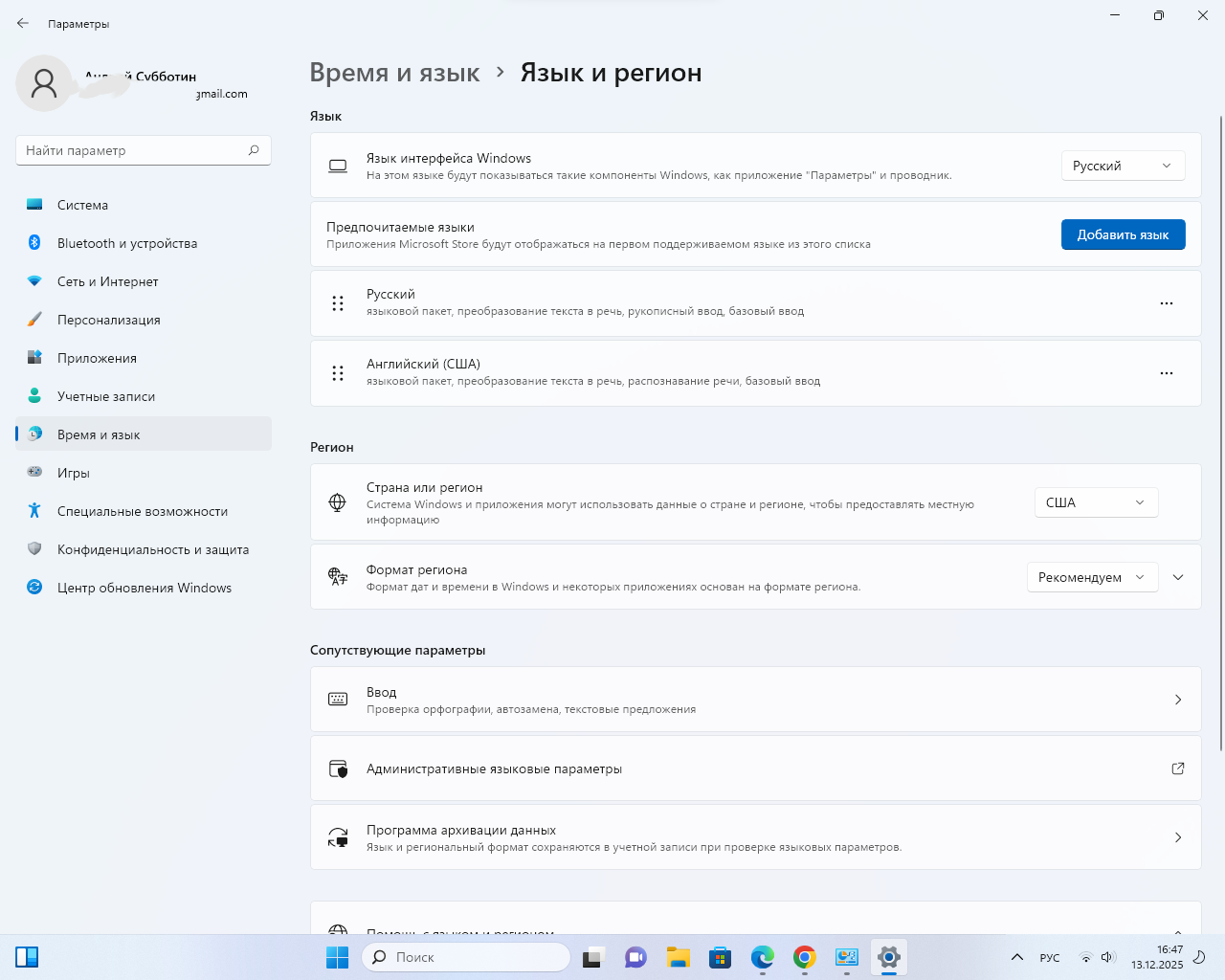This screenshot has height=980, width=1225.
Task: Open the Язык интерфейса Windows dropdown
Action: tap(1123, 166)
